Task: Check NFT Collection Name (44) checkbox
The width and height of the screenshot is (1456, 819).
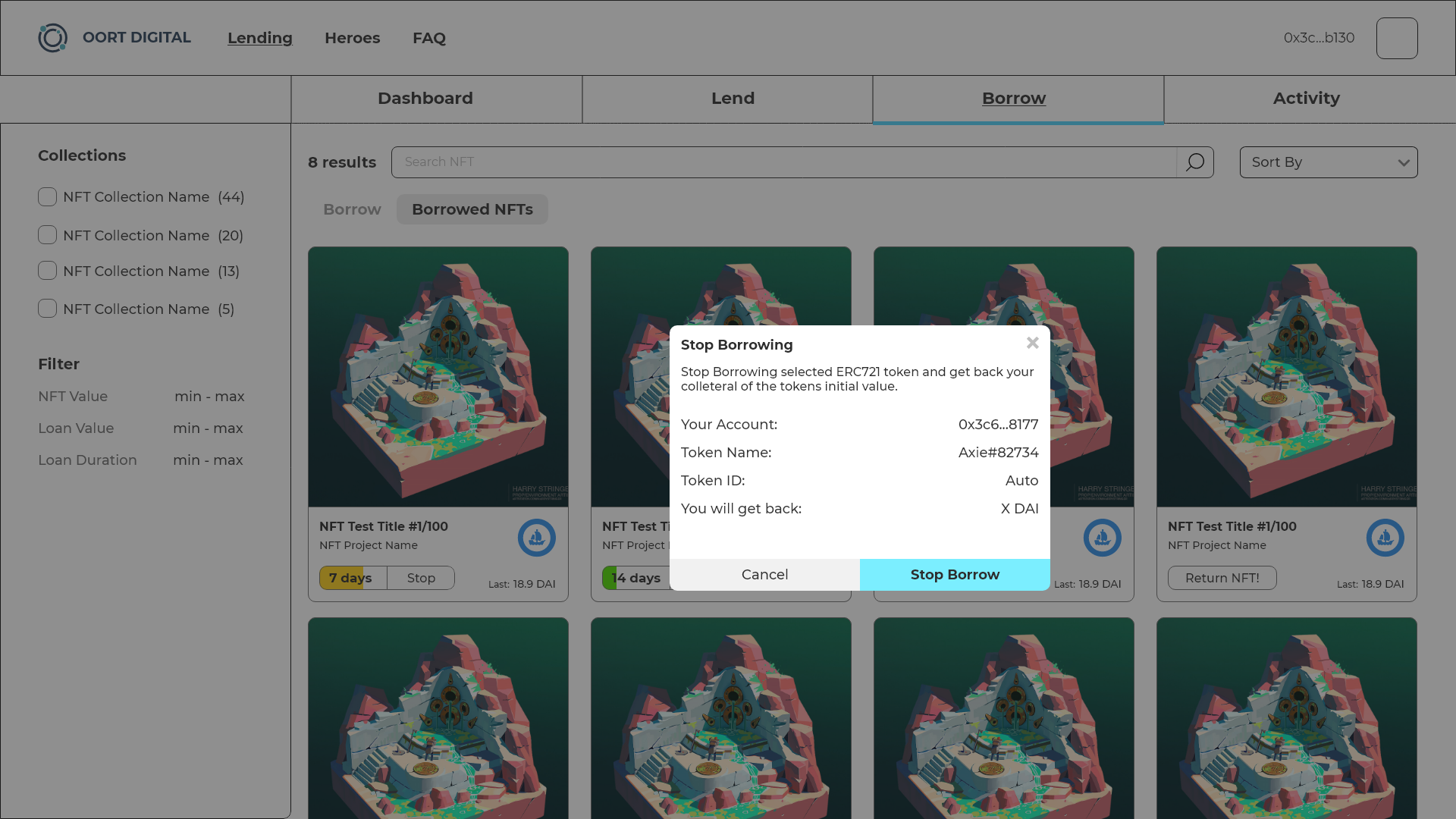Action: (x=47, y=197)
